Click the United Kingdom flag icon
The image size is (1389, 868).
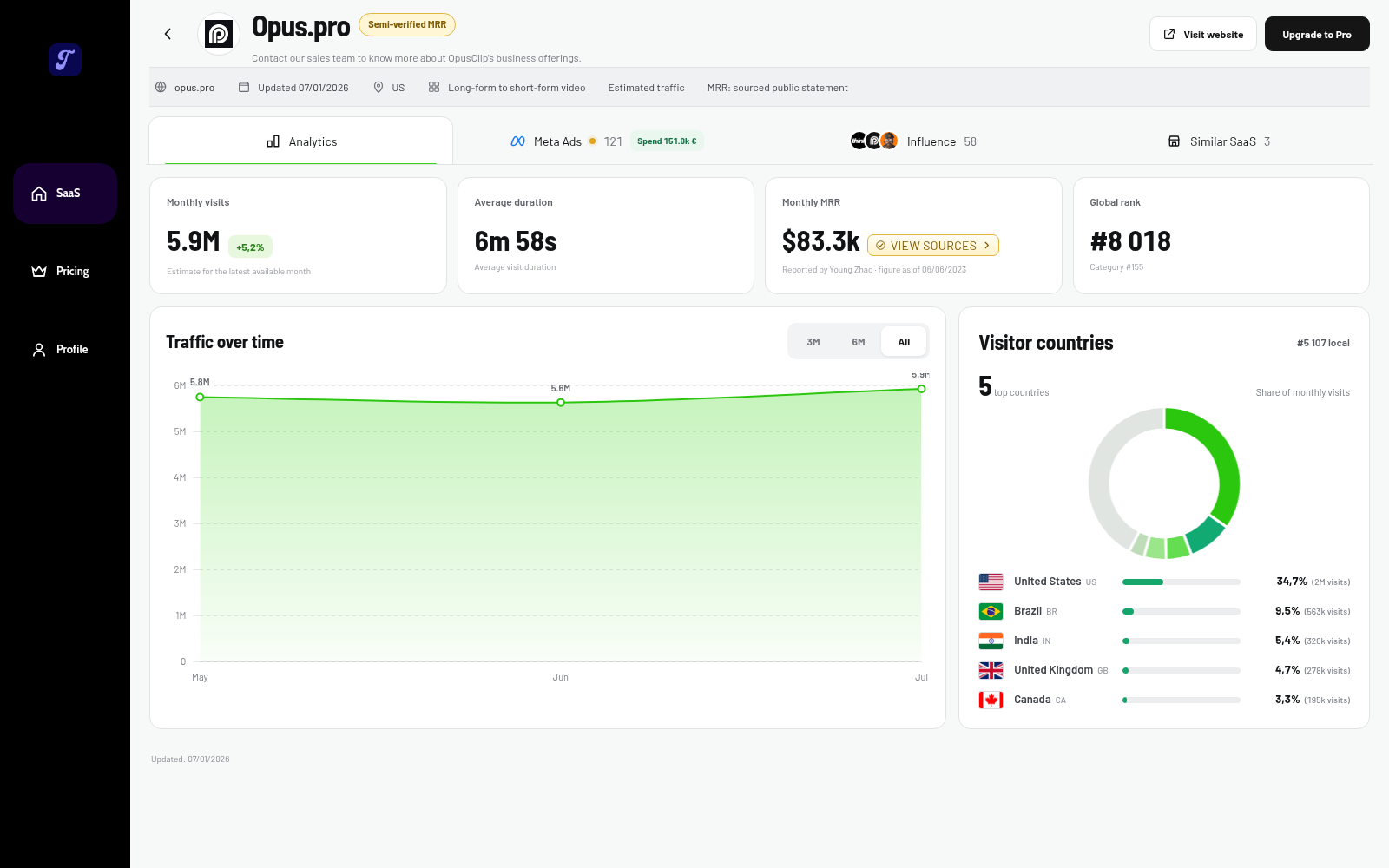991,670
